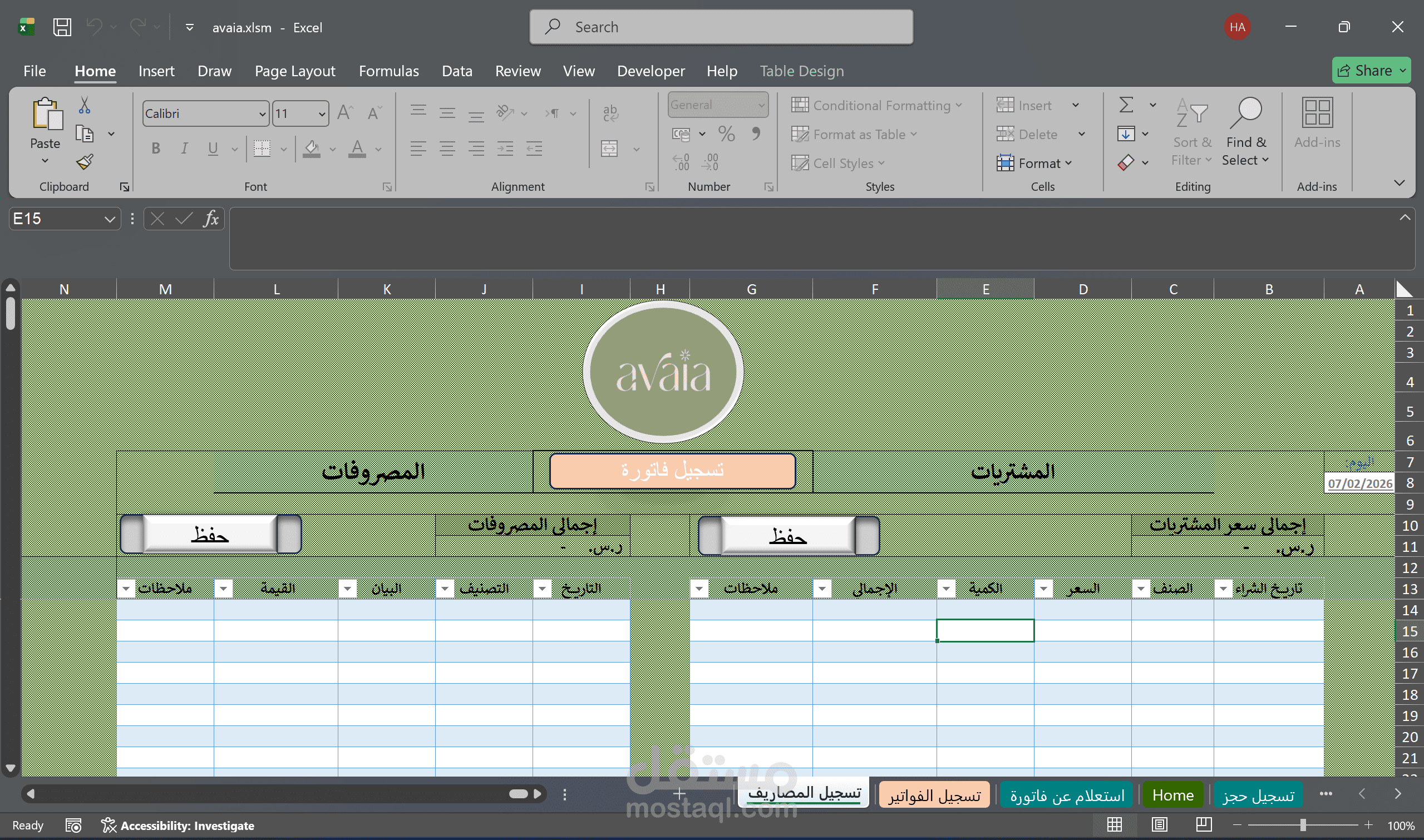This screenshot has width=1424, height=840.
Task: Click the Insert Function fx icon
Action: point(211,219)
